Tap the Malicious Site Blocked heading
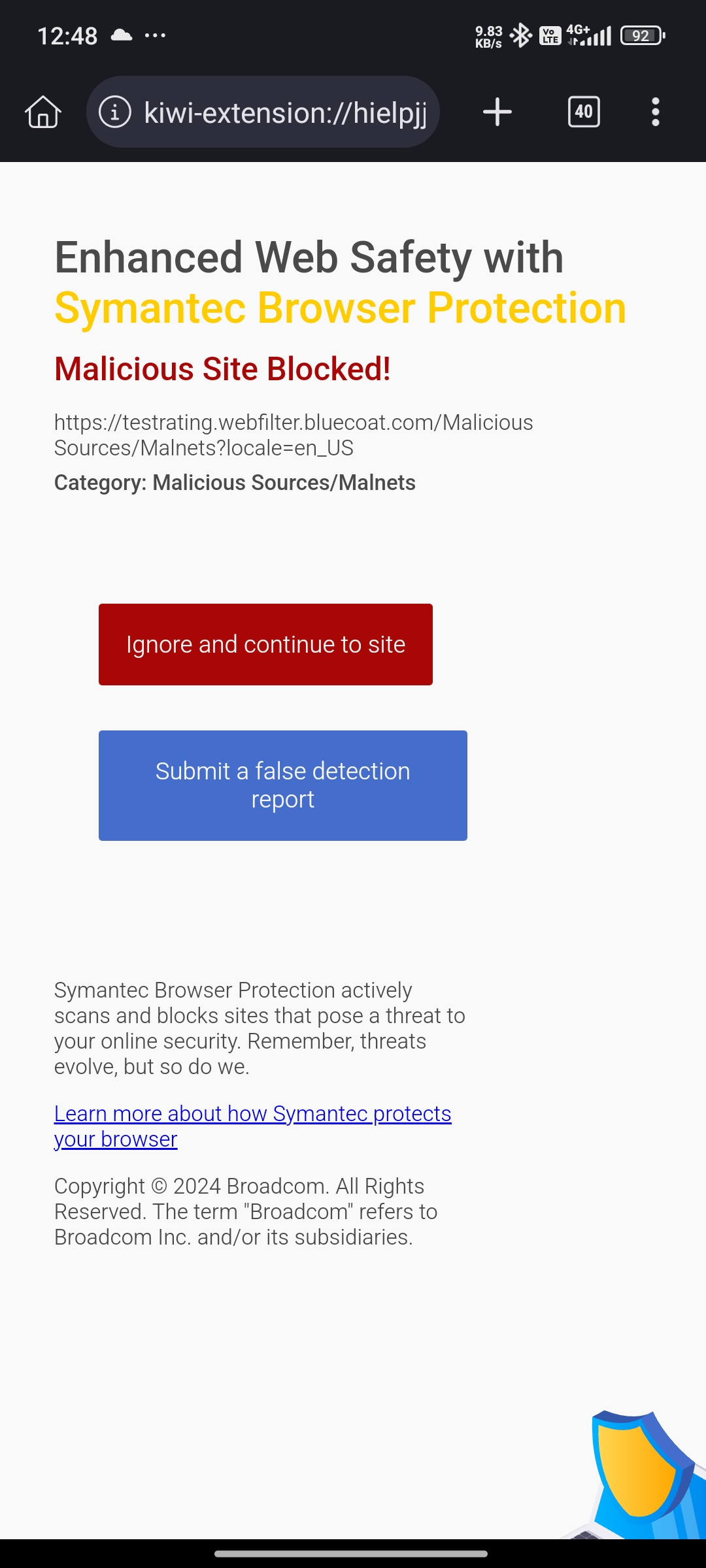Screen dimensions: 706x1568 click(222, 369)
